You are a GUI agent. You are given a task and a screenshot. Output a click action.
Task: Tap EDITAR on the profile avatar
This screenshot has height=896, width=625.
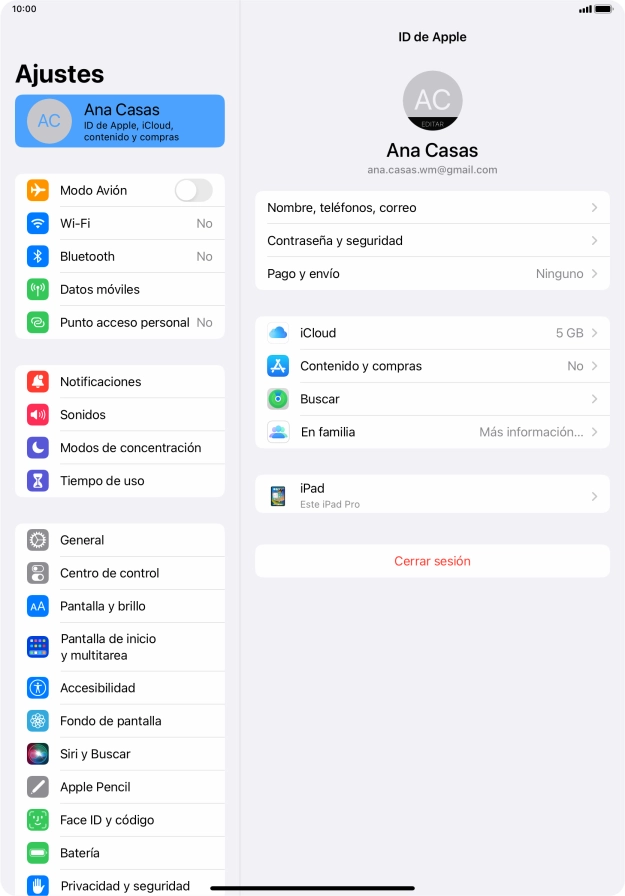(432, 124)
